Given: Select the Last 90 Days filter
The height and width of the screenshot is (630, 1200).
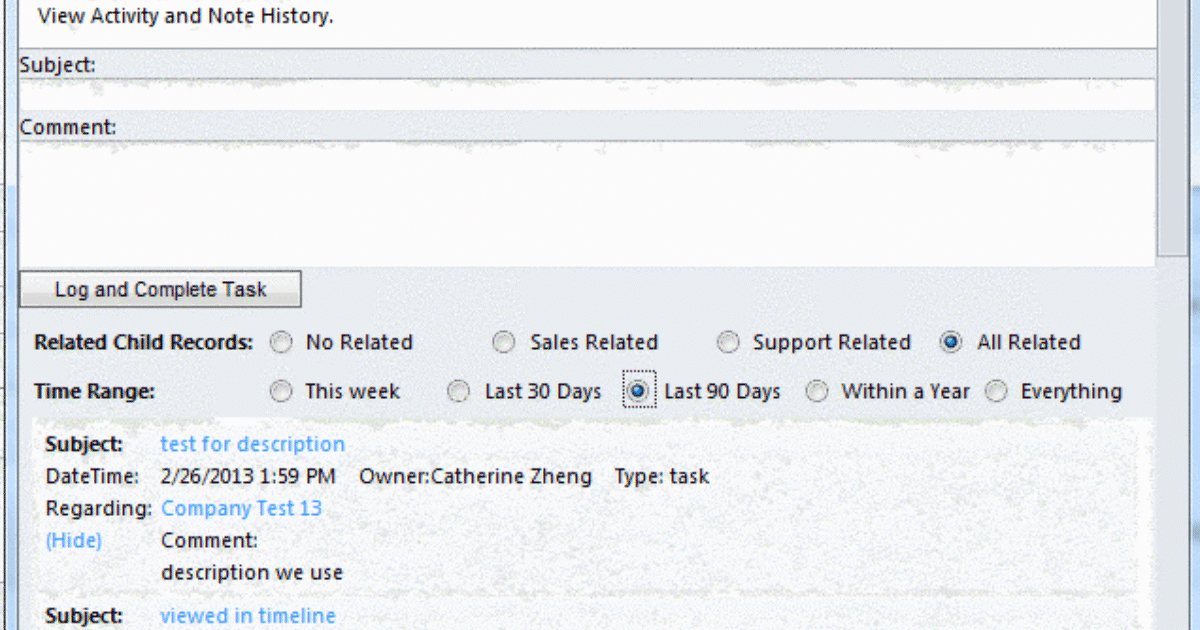Looking at the screenshot, I should click(x=638, y=391).
